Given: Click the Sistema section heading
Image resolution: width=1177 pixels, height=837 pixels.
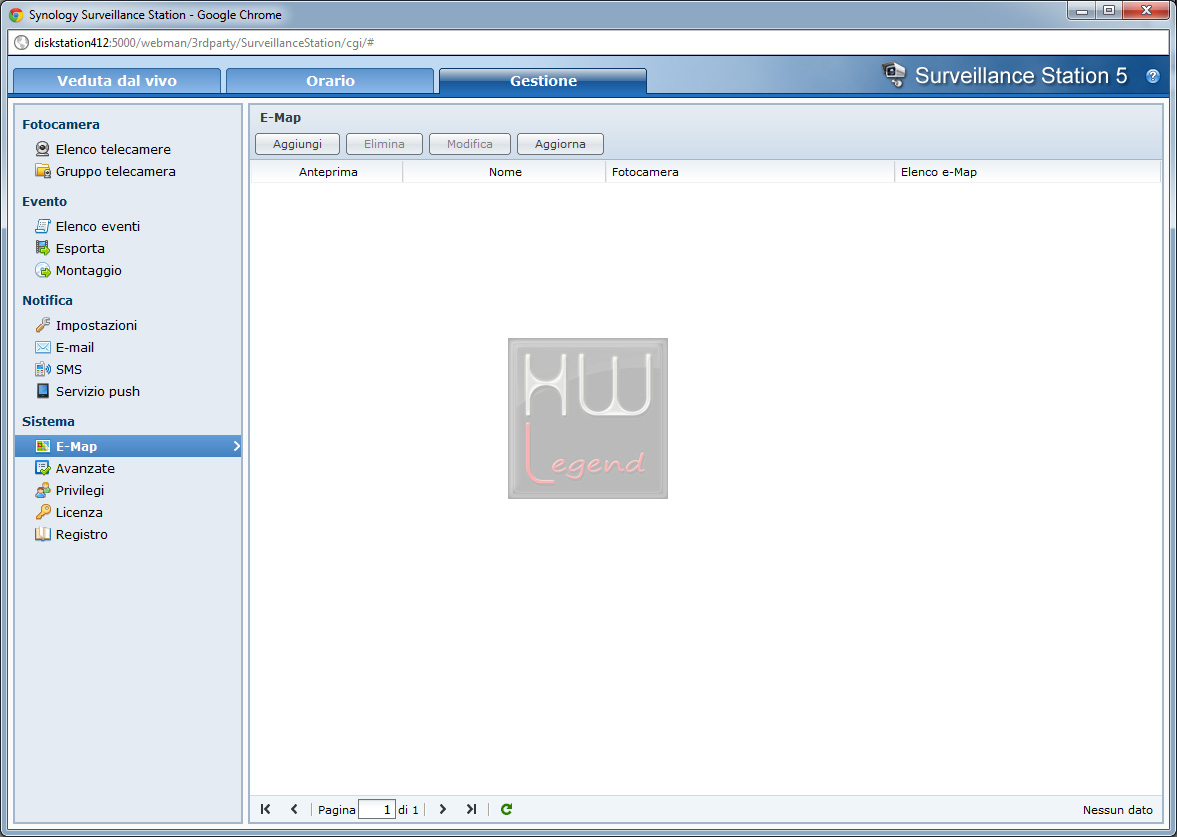Looking at the screenshot, I should [x=48, y=421].
